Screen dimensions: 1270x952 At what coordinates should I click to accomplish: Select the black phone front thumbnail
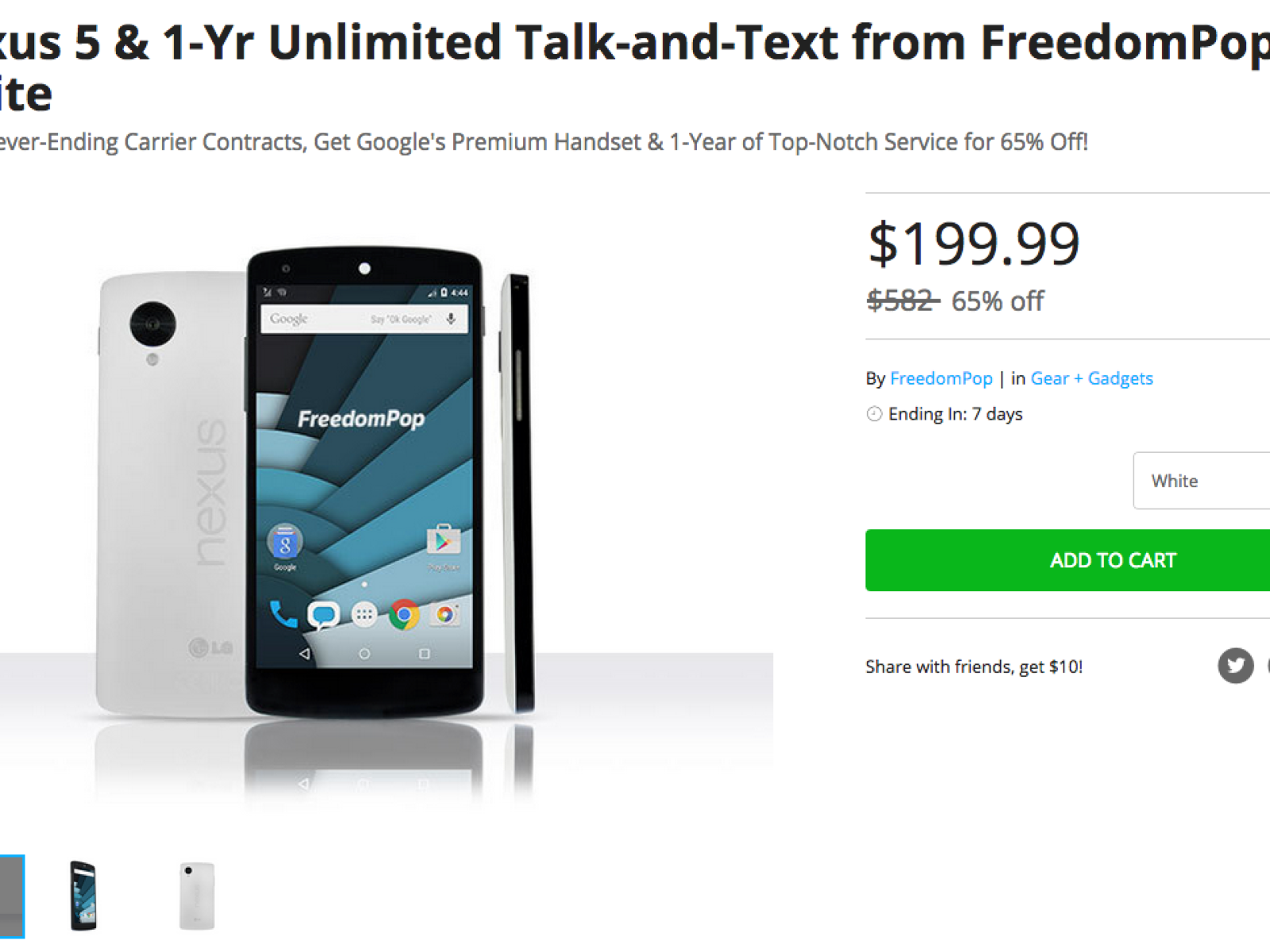tap(83, 896)
